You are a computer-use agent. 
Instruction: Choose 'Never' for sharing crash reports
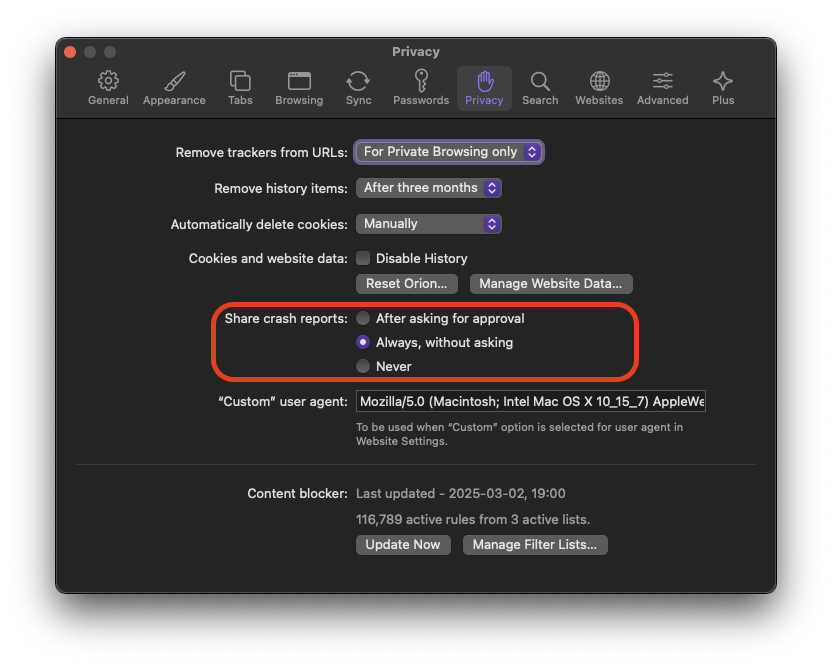pyautogui.click(x=363, y=366)
